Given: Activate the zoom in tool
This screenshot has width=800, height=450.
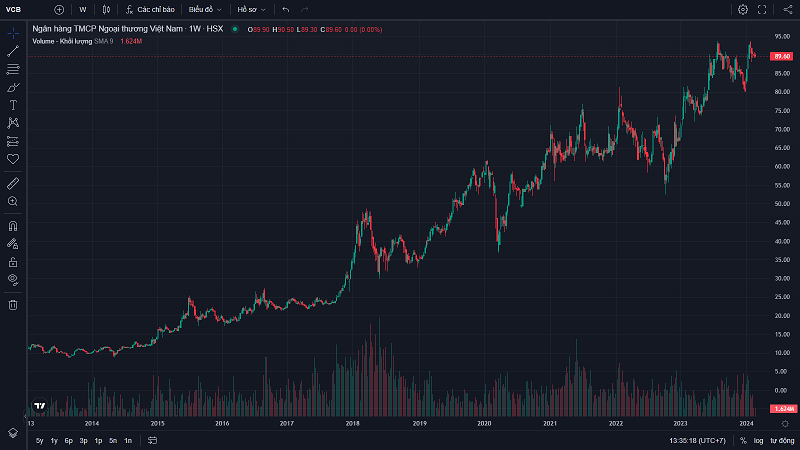Looking at the screenshot, I should pyautogui.click(x=13, y=201).
